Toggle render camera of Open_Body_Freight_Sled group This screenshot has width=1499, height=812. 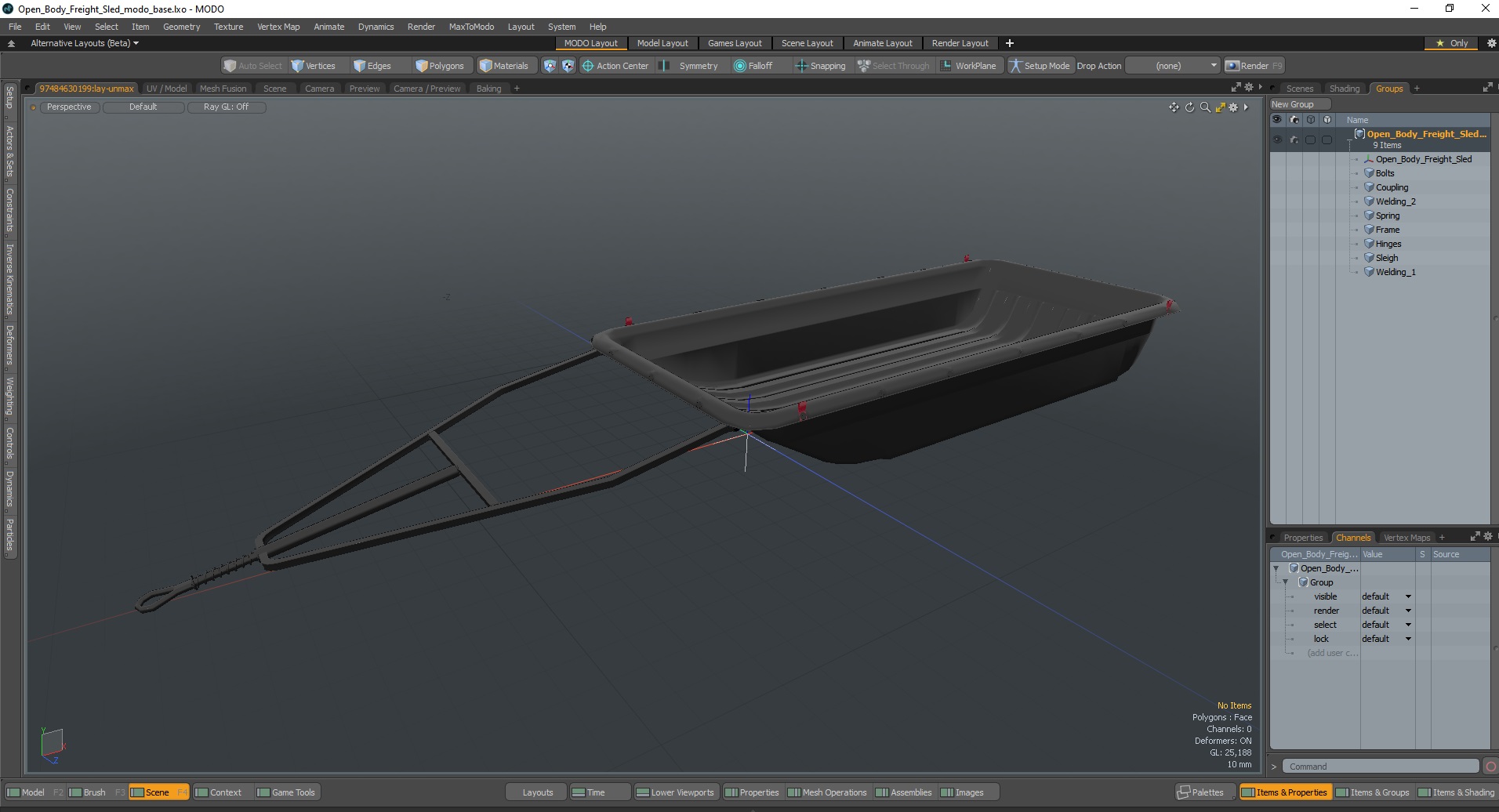[x=1294, y=140]
